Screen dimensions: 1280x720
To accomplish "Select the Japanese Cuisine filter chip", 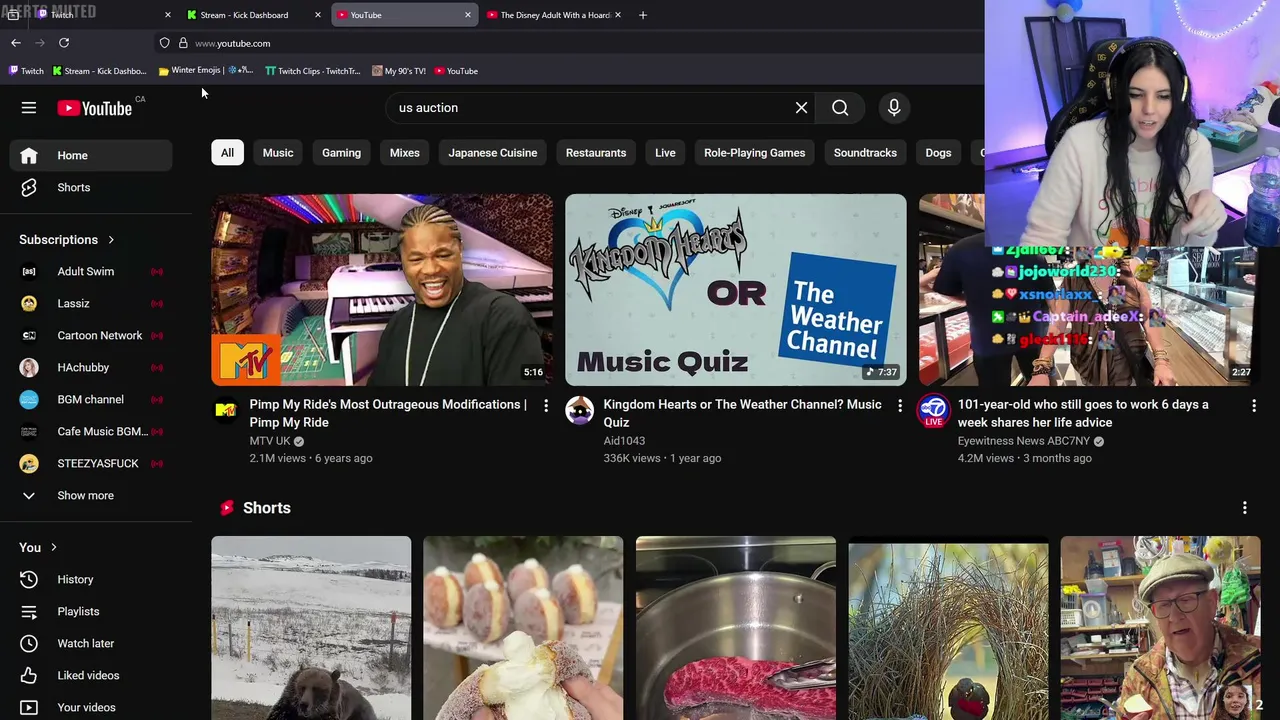I will pyautogui.click(x=493, y=153).
